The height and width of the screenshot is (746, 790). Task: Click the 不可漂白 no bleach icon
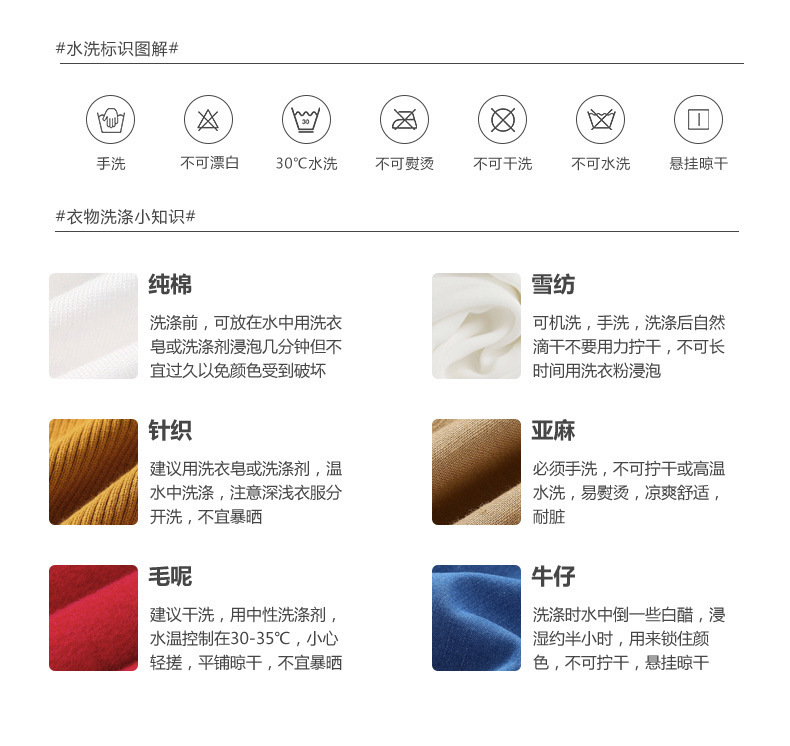(208, 119)
